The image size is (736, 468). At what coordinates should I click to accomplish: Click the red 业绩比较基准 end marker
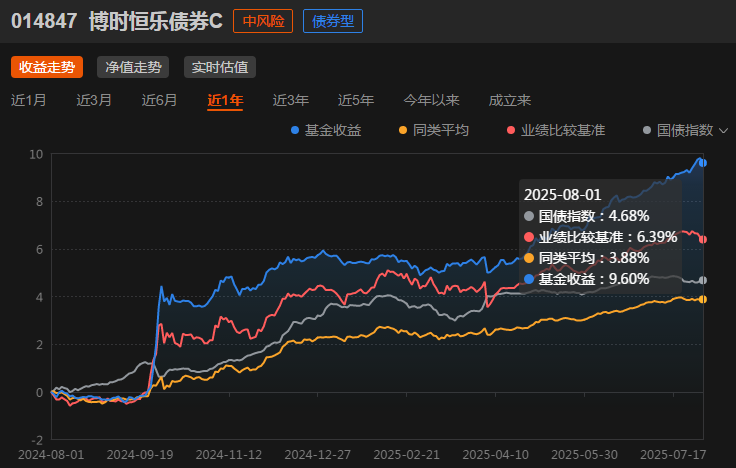[703, 239]
